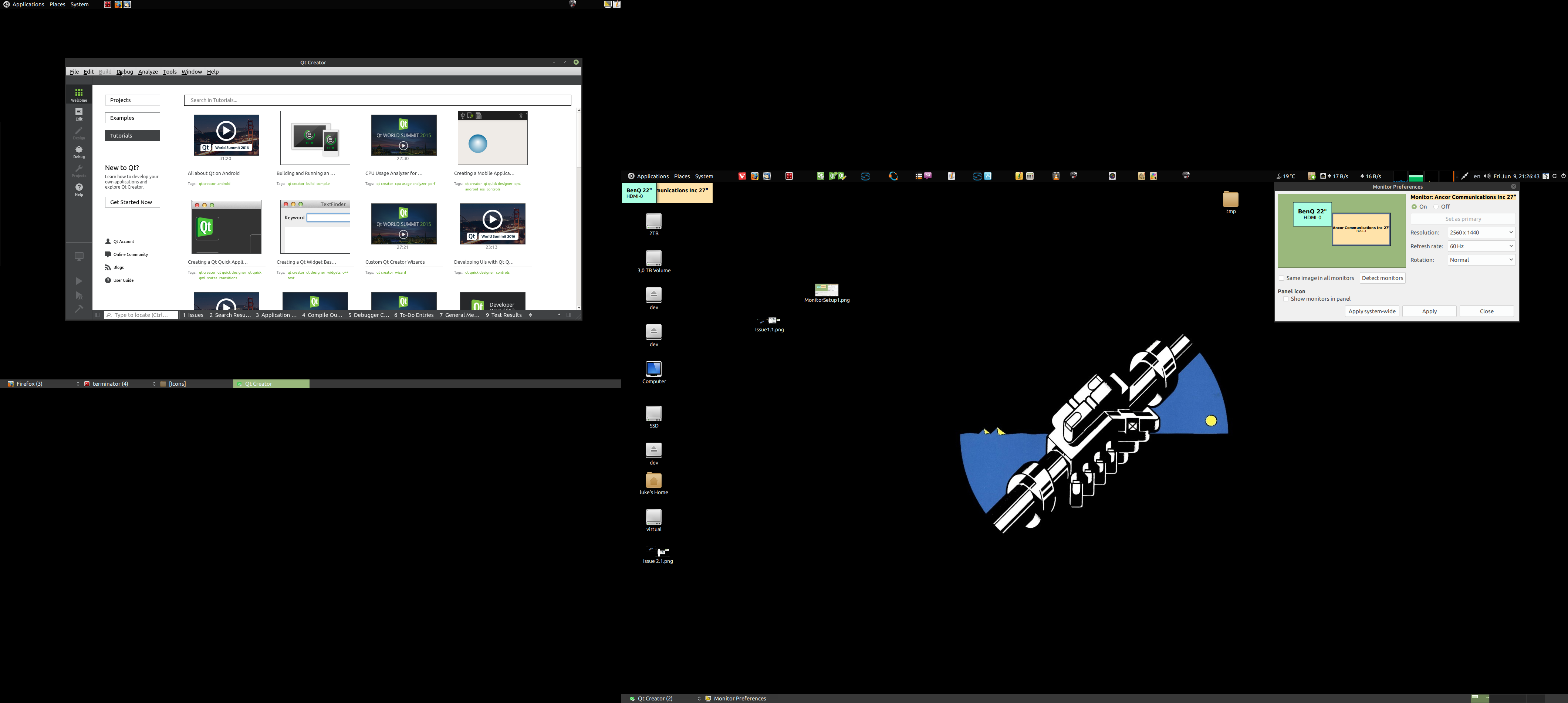Click the Help mode icon in sidebar
This screenshot has width=1568, height=703.
click(x=78, y=189)
